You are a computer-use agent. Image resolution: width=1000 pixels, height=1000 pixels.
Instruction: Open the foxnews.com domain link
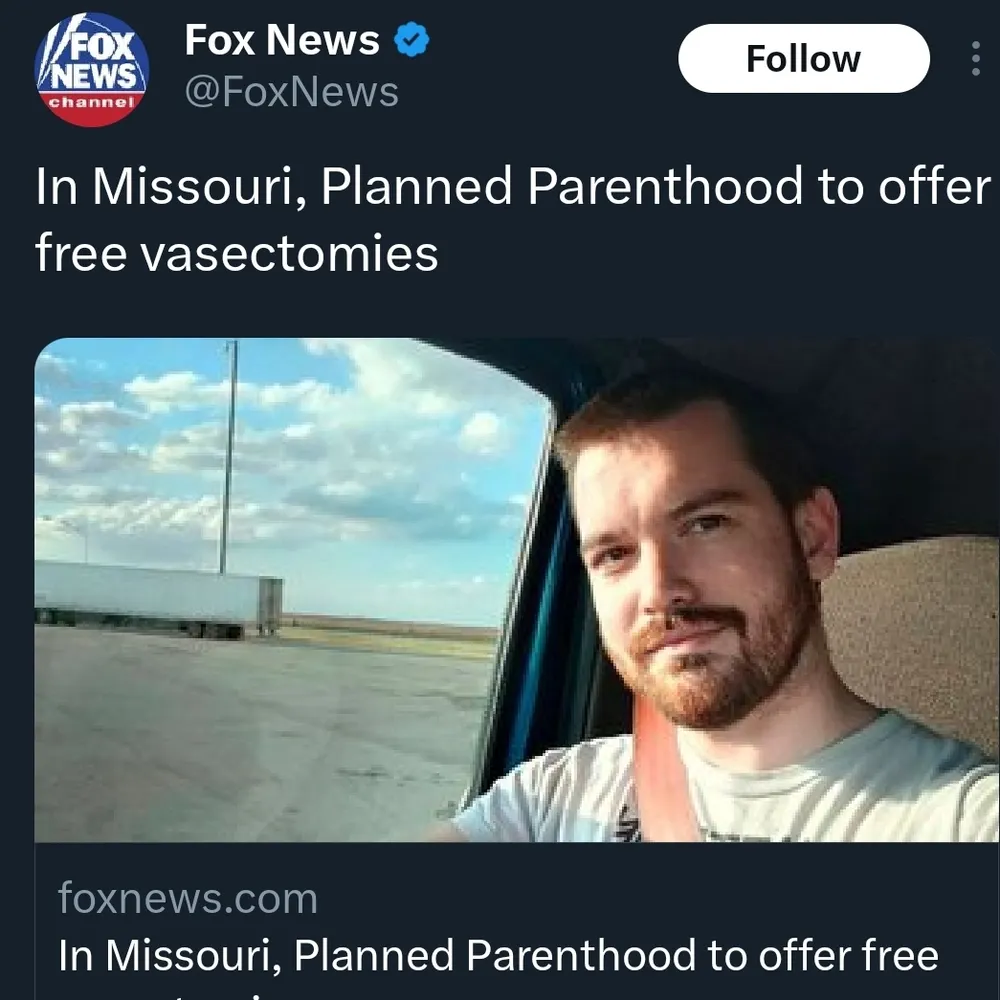coord(188,899)
